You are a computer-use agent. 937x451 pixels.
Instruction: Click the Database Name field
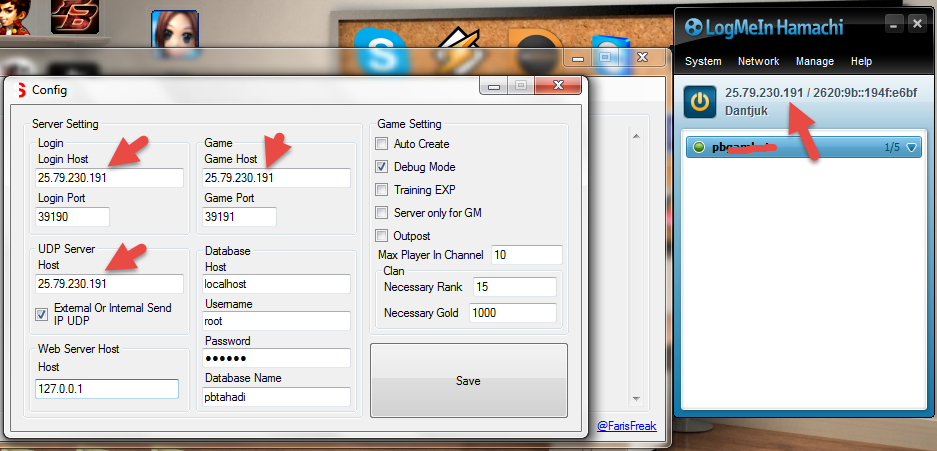coord(276,397)
